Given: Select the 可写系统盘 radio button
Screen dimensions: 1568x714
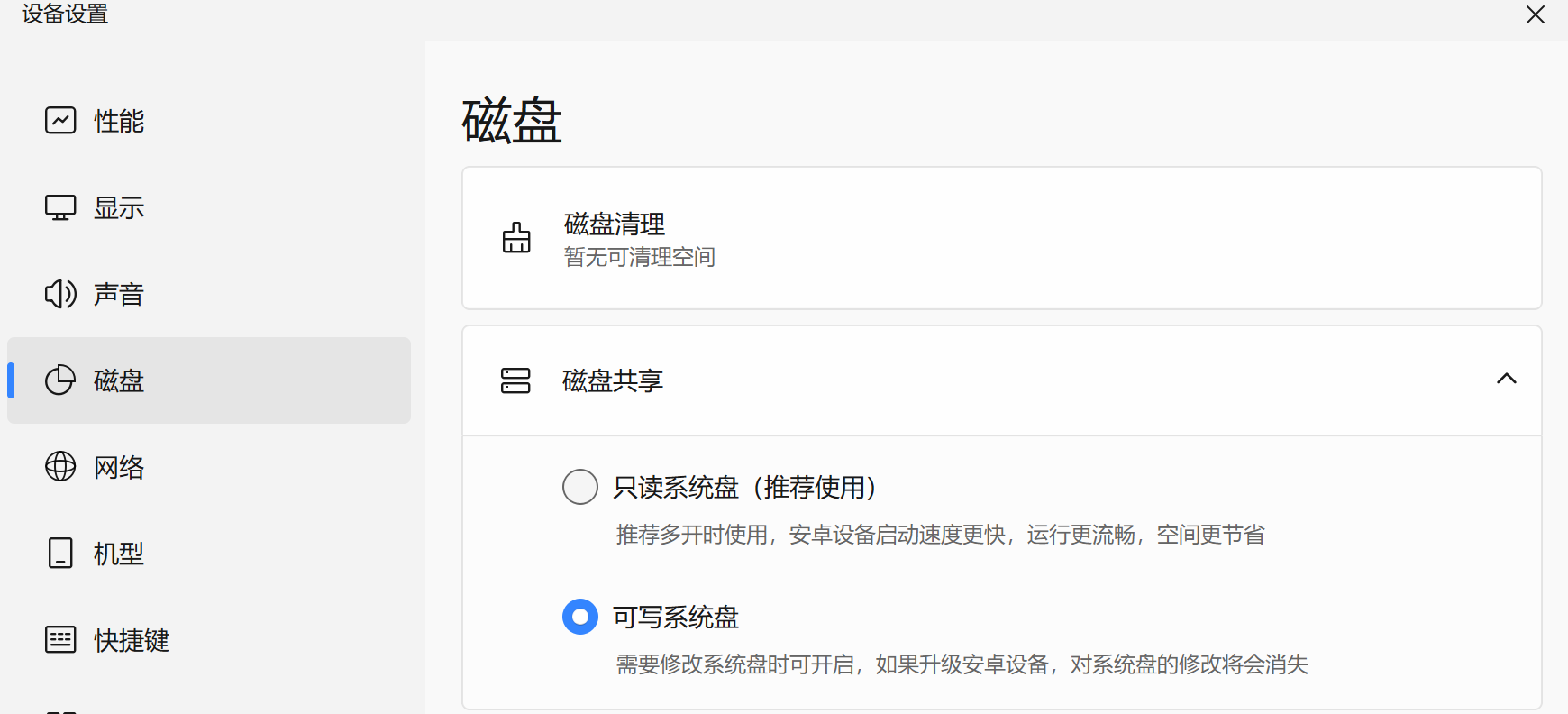Looking at the screenshot, I should tap(580, 617).
